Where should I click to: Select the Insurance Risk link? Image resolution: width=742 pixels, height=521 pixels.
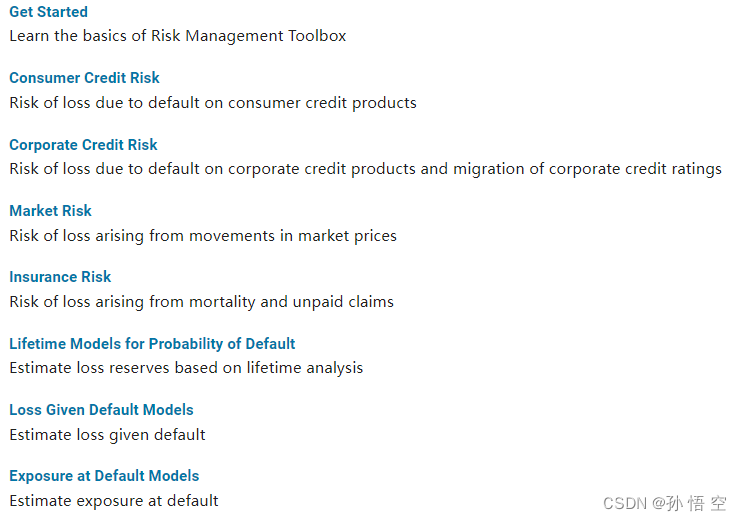(x=60, y=277)
